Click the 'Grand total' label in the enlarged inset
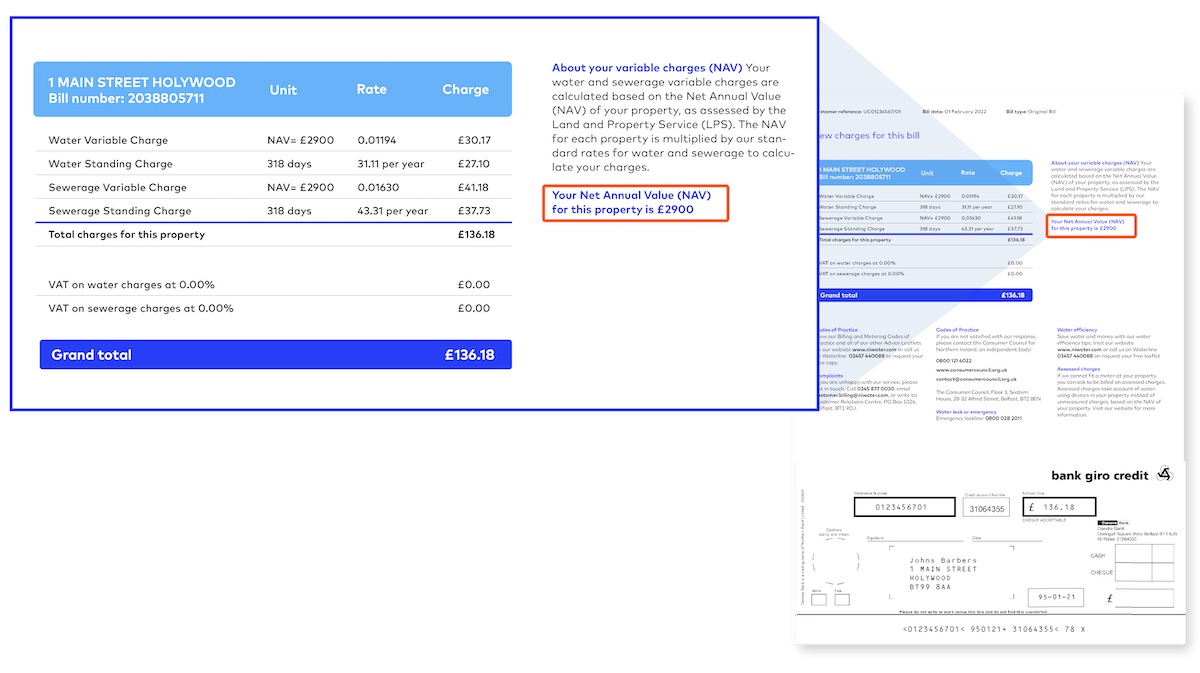The image size is (1200, 673). [x=91, y=355]
